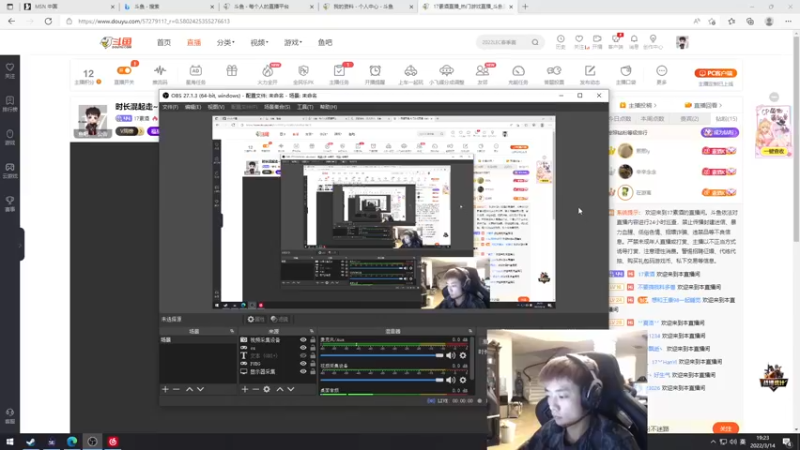Open the 火力全开 flame icon
The height and width of the screenshot is (450, 800).
[267, 70]
